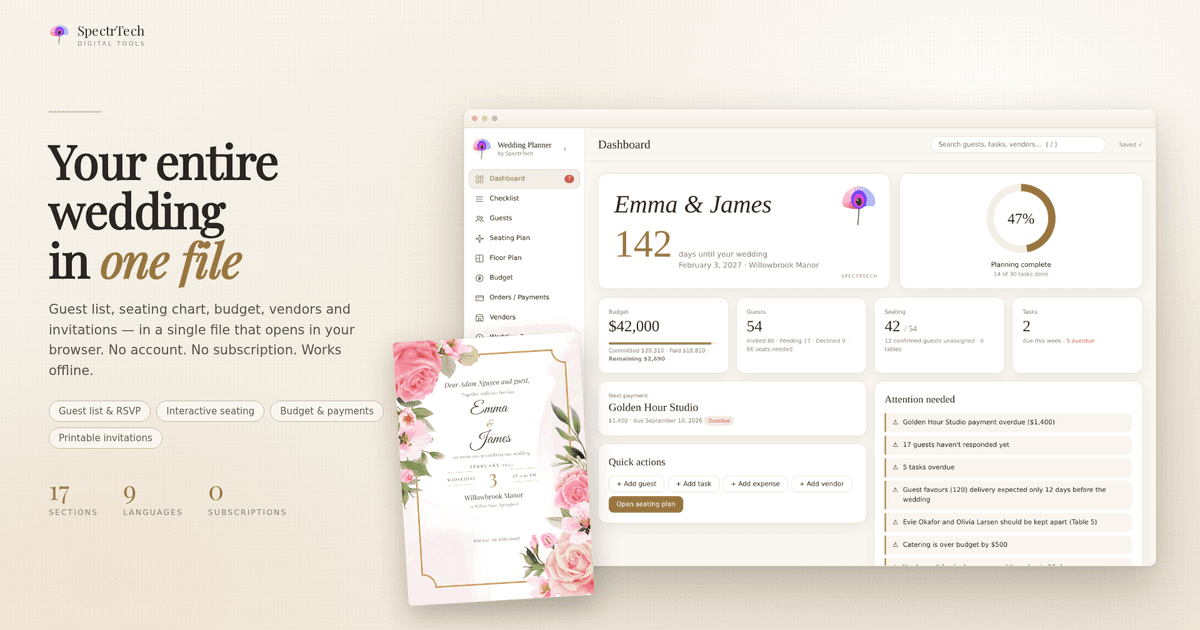Click the red notification badge on Dashboard

[x=569, y=179]
